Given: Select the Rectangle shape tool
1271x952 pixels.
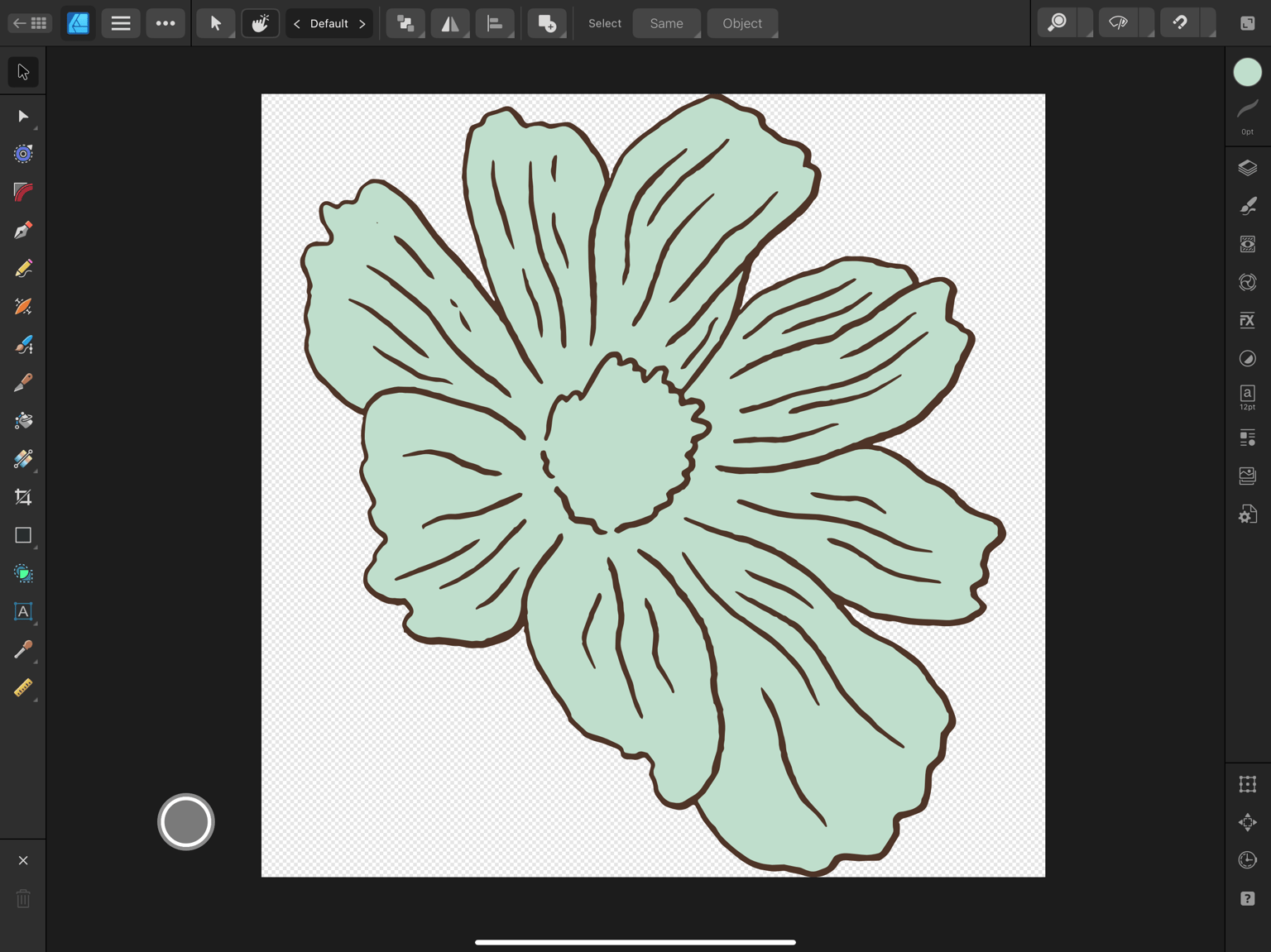Looking at the screenshot, I should pyautogui.click(x=23, y=535).
